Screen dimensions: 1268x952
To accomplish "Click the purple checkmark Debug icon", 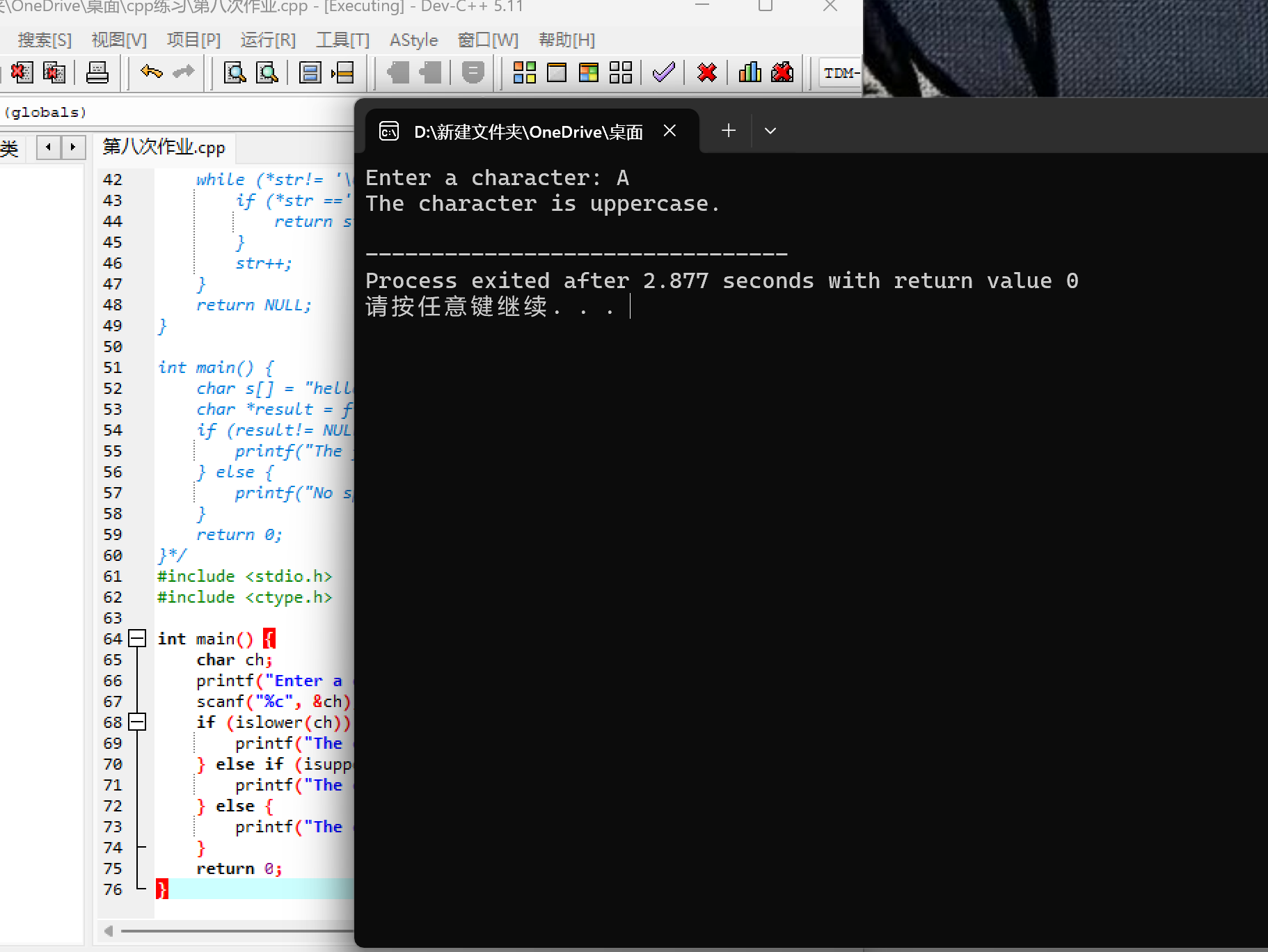I will pyautogui.click(x=664, y=72).
